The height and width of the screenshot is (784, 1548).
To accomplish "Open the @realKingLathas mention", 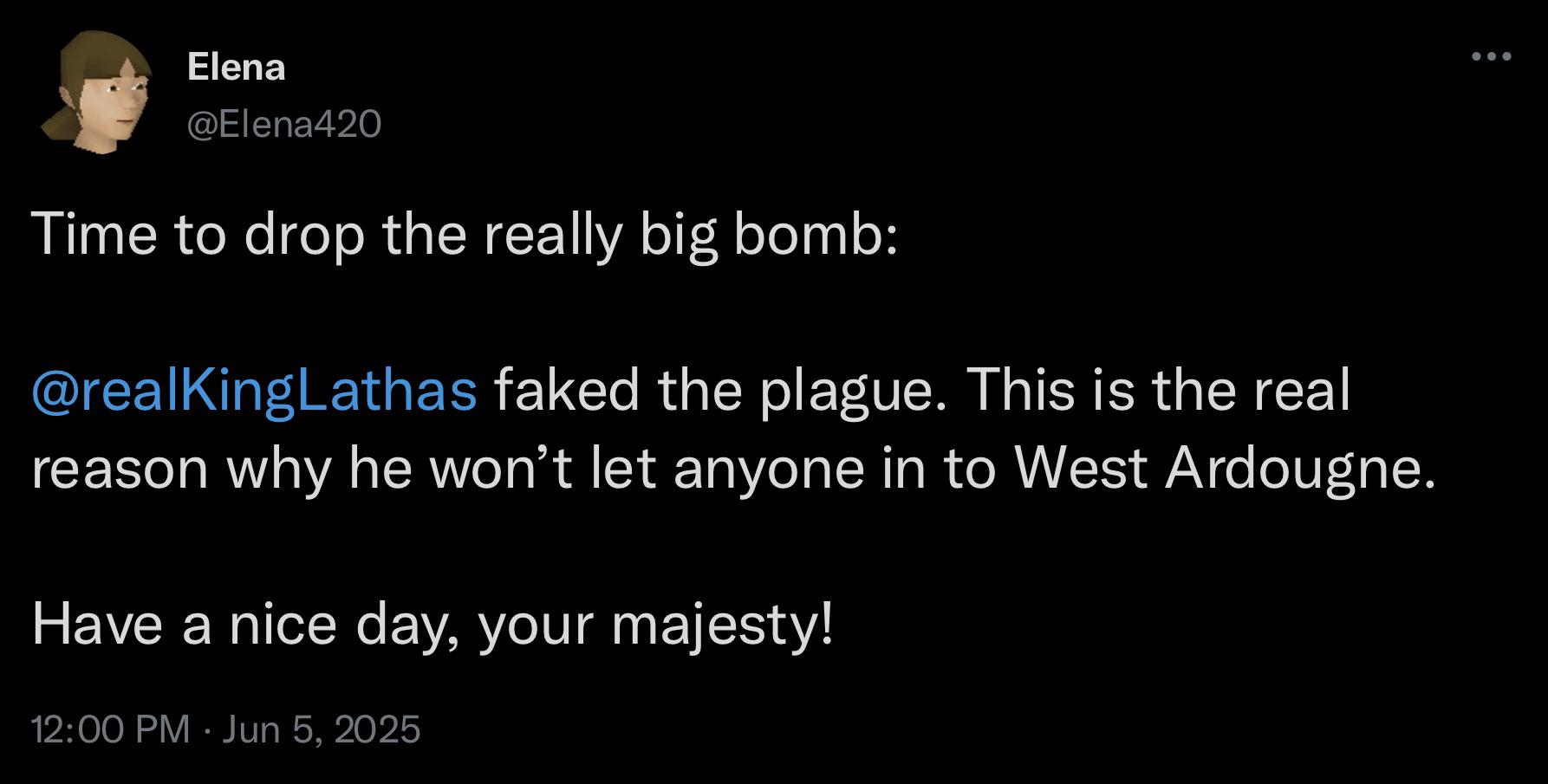I will click(x=254, y=392).
